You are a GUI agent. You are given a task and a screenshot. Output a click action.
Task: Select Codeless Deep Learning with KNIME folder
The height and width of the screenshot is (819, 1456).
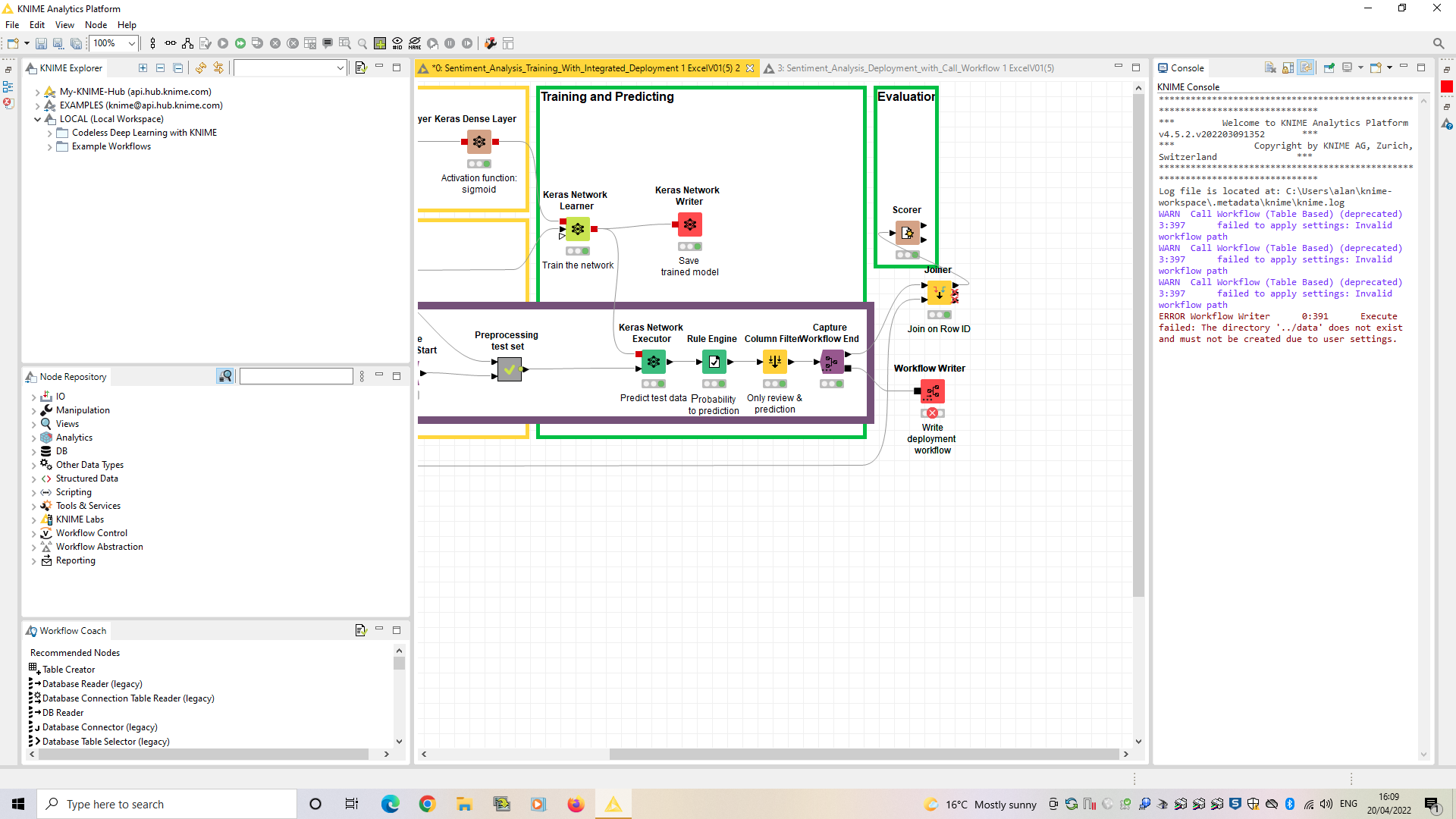point(144,133)
